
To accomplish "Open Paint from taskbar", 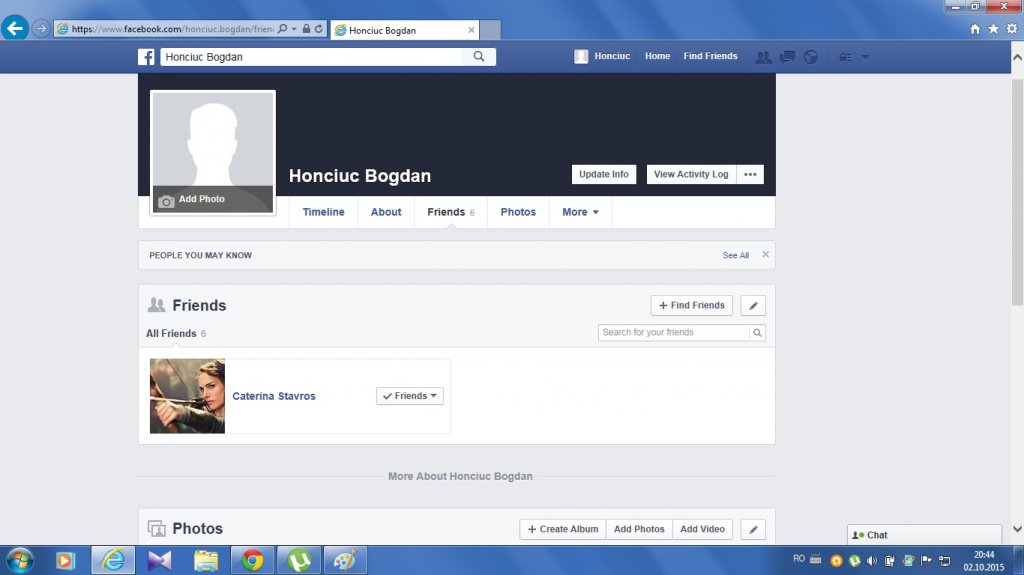I will [x=345, y=561].
